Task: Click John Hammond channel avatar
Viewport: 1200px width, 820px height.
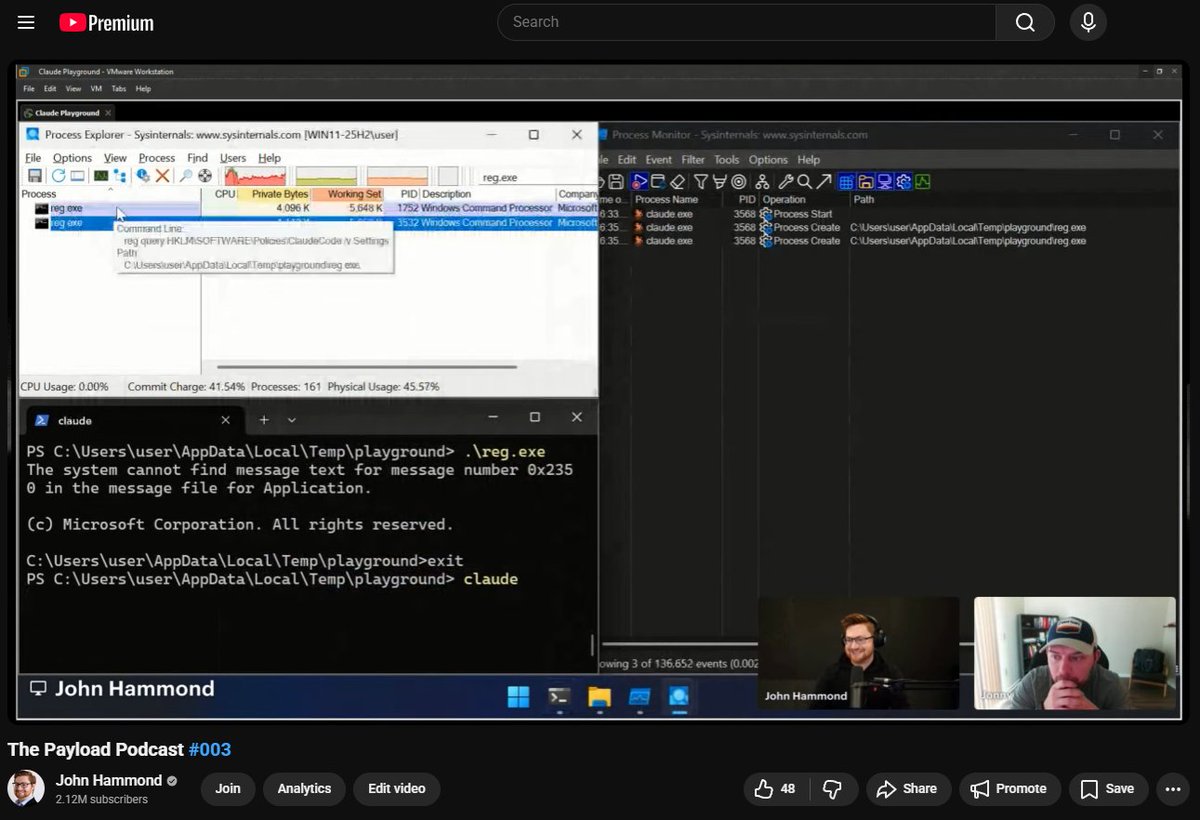Action: click(26, 788)
